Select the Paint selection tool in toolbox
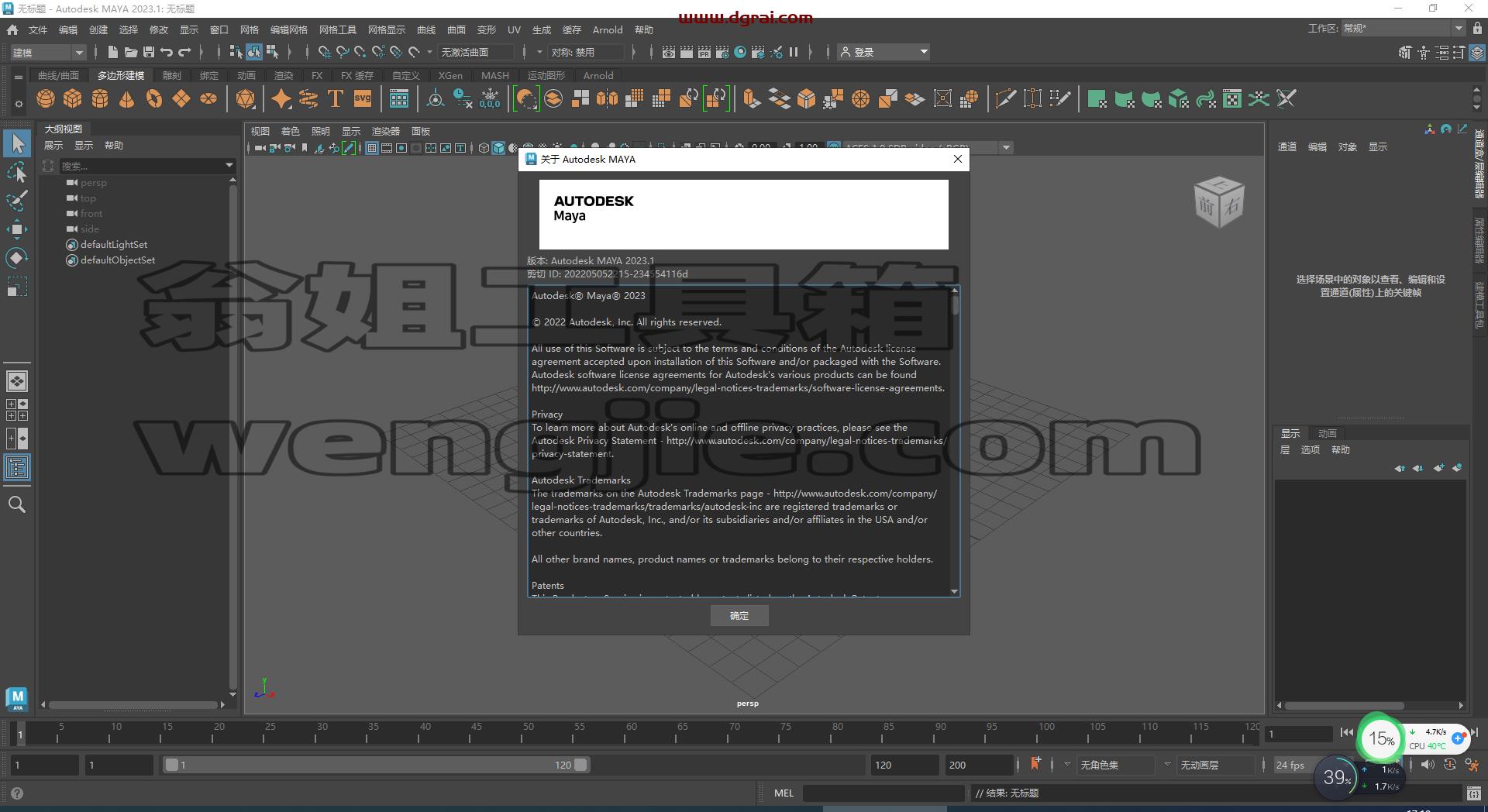This screenshot has height=812, width=1488. click(17, 201)
